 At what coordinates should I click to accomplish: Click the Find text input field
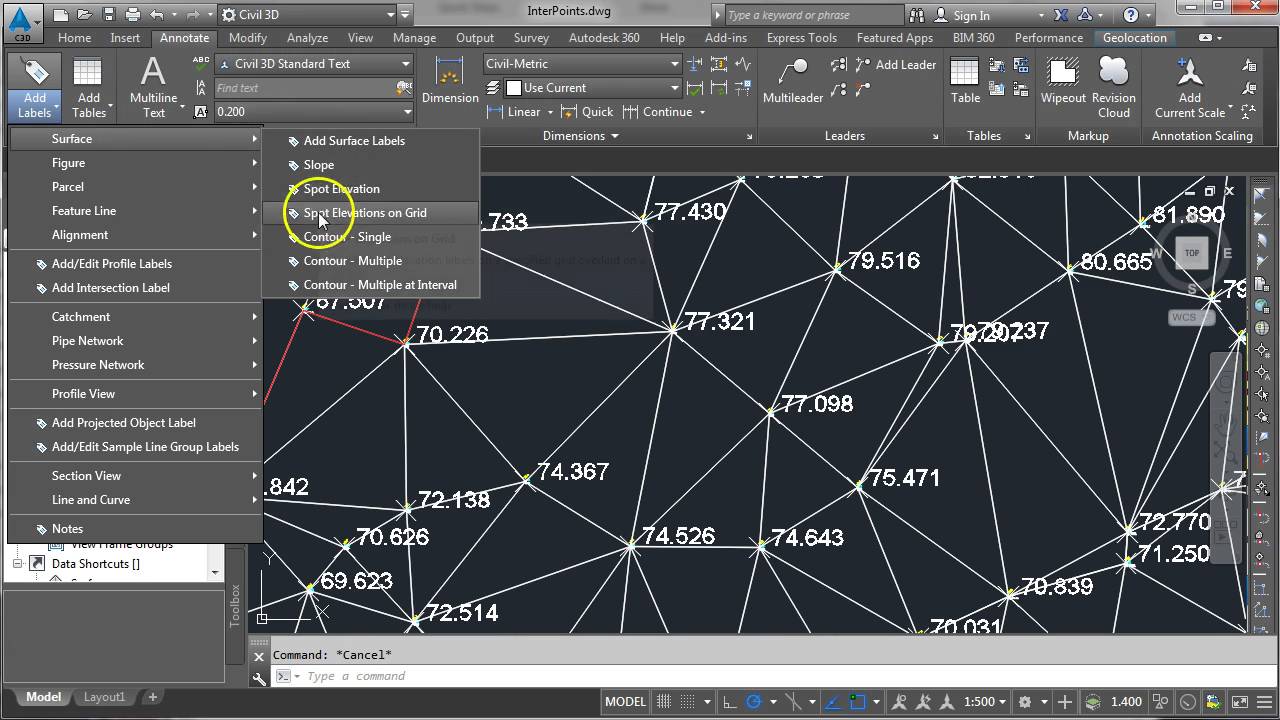click(x=304, y=88)
